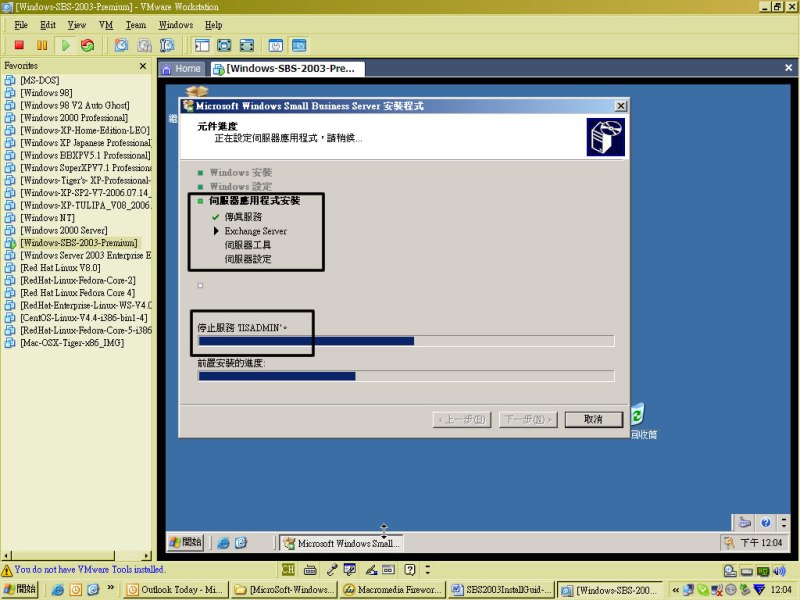
Task: Click the host 開始 Start button
Action: pos(20,589)
